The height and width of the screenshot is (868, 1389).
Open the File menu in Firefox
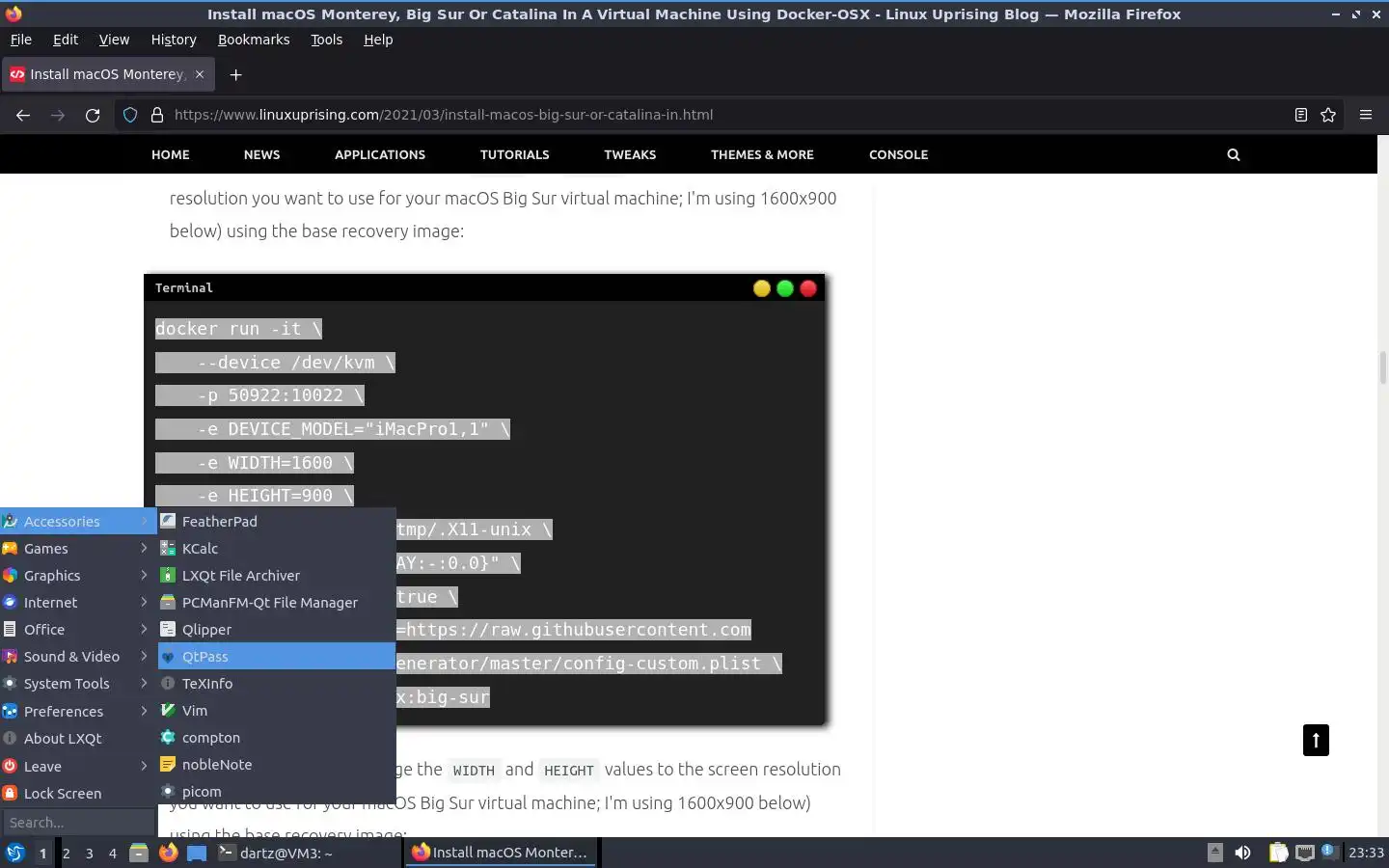click(x=20, y=40)
